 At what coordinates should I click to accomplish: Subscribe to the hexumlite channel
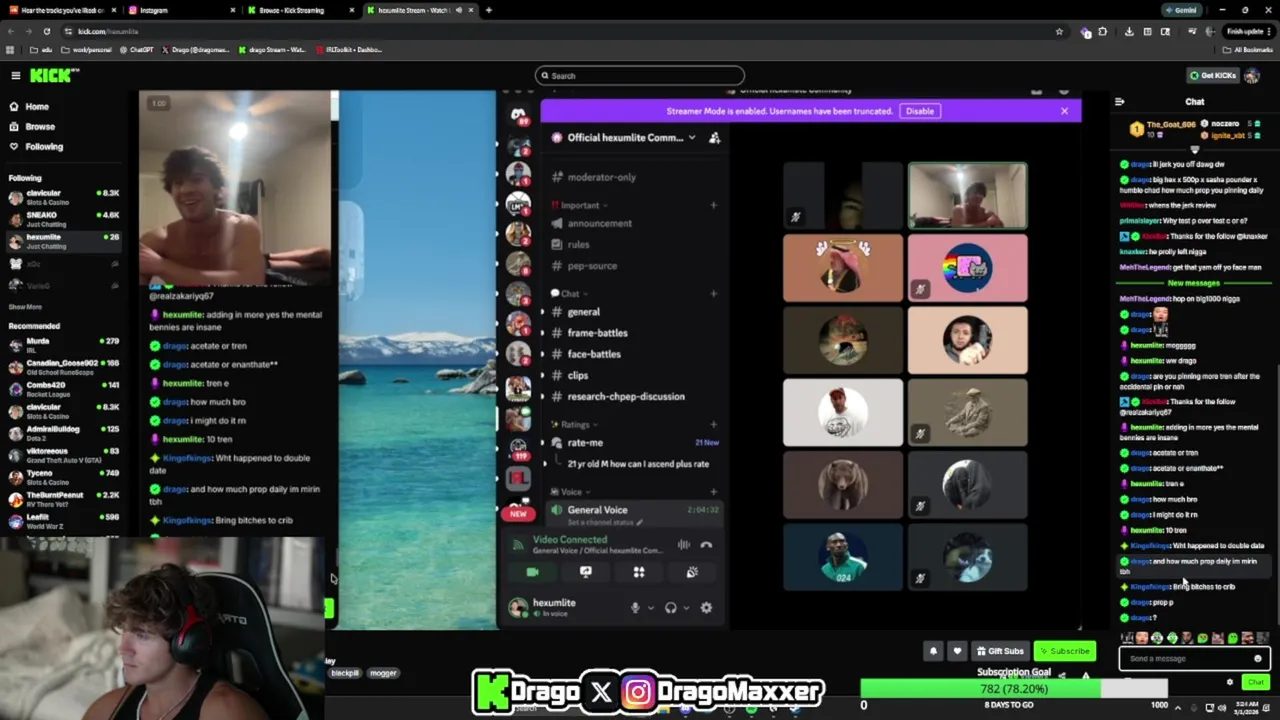[x=1064, y=651]
